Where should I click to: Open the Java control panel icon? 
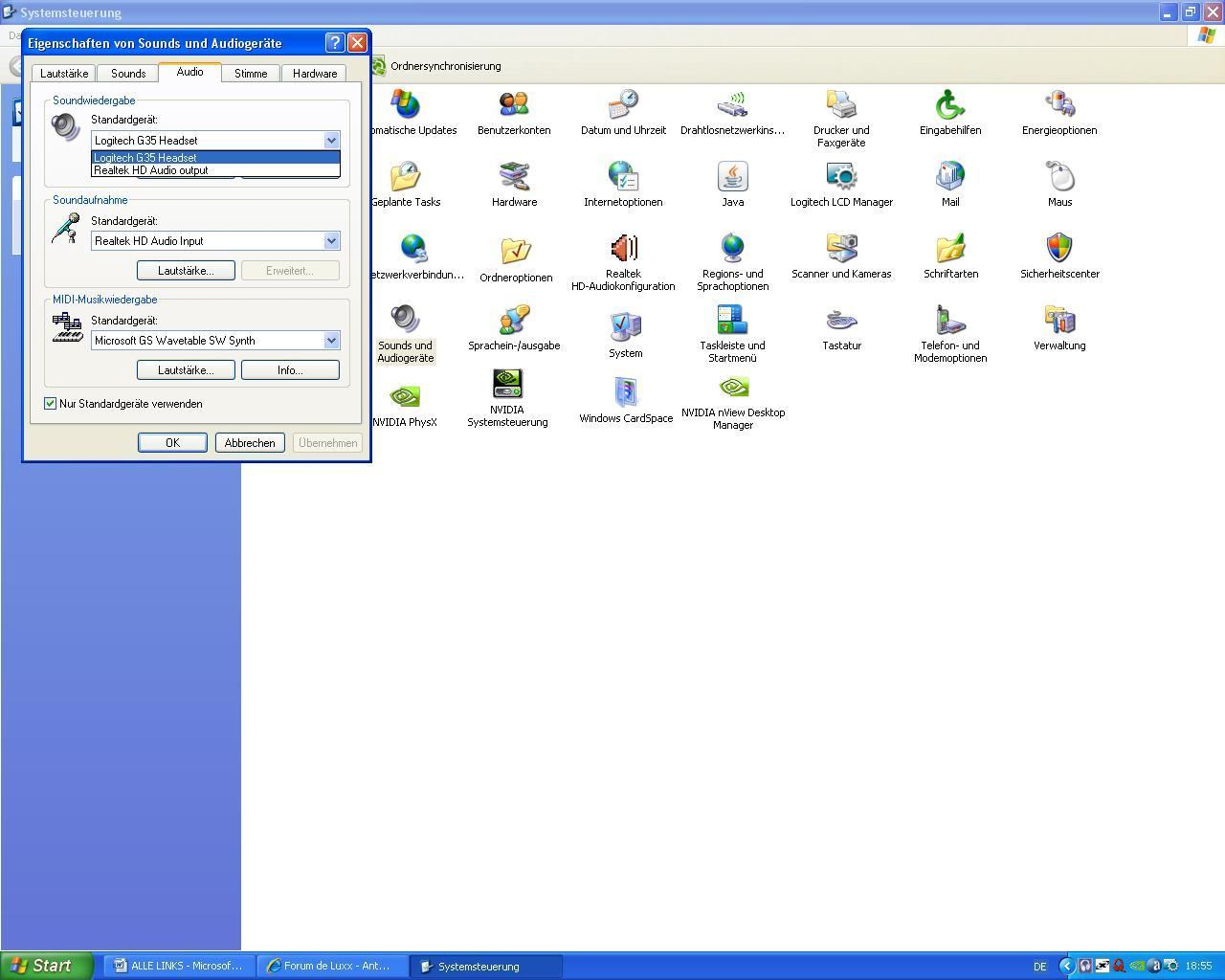732,185
